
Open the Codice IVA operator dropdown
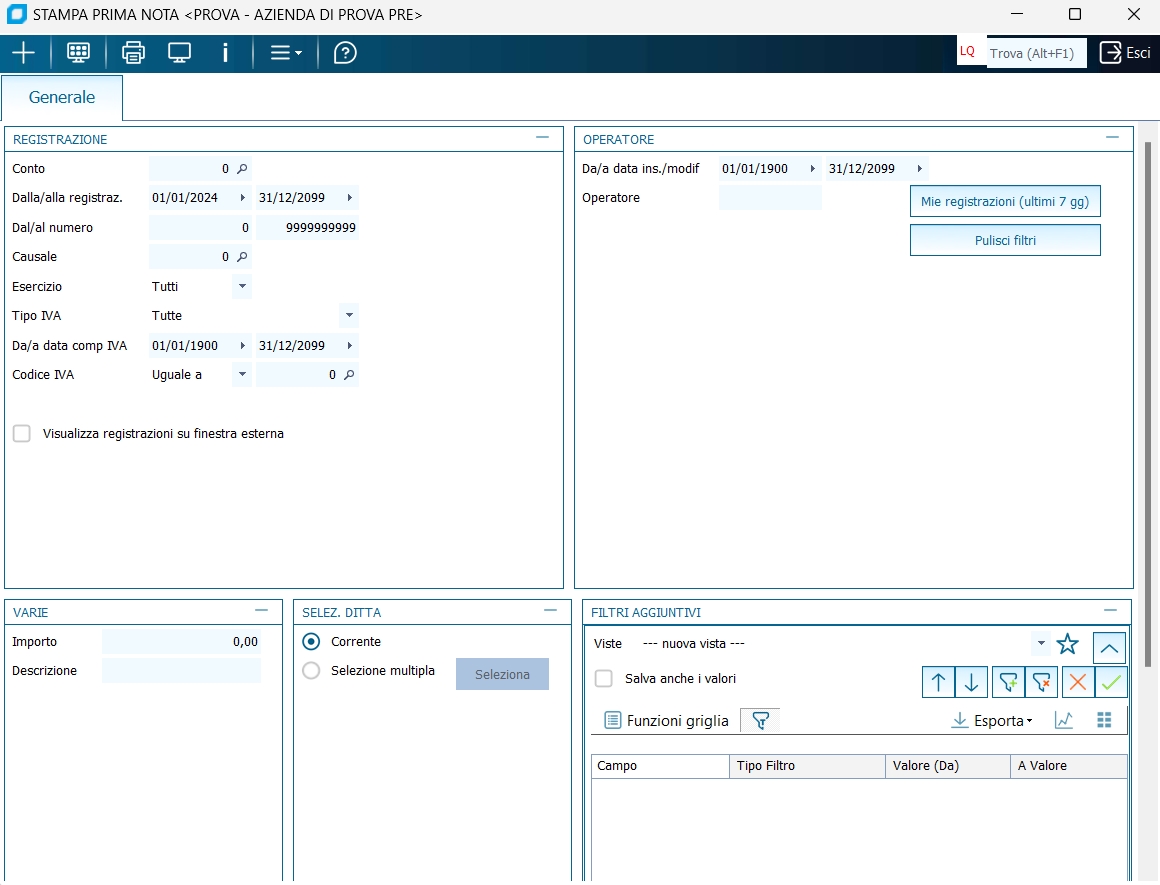pyautogui.click(x=241, y=375)
